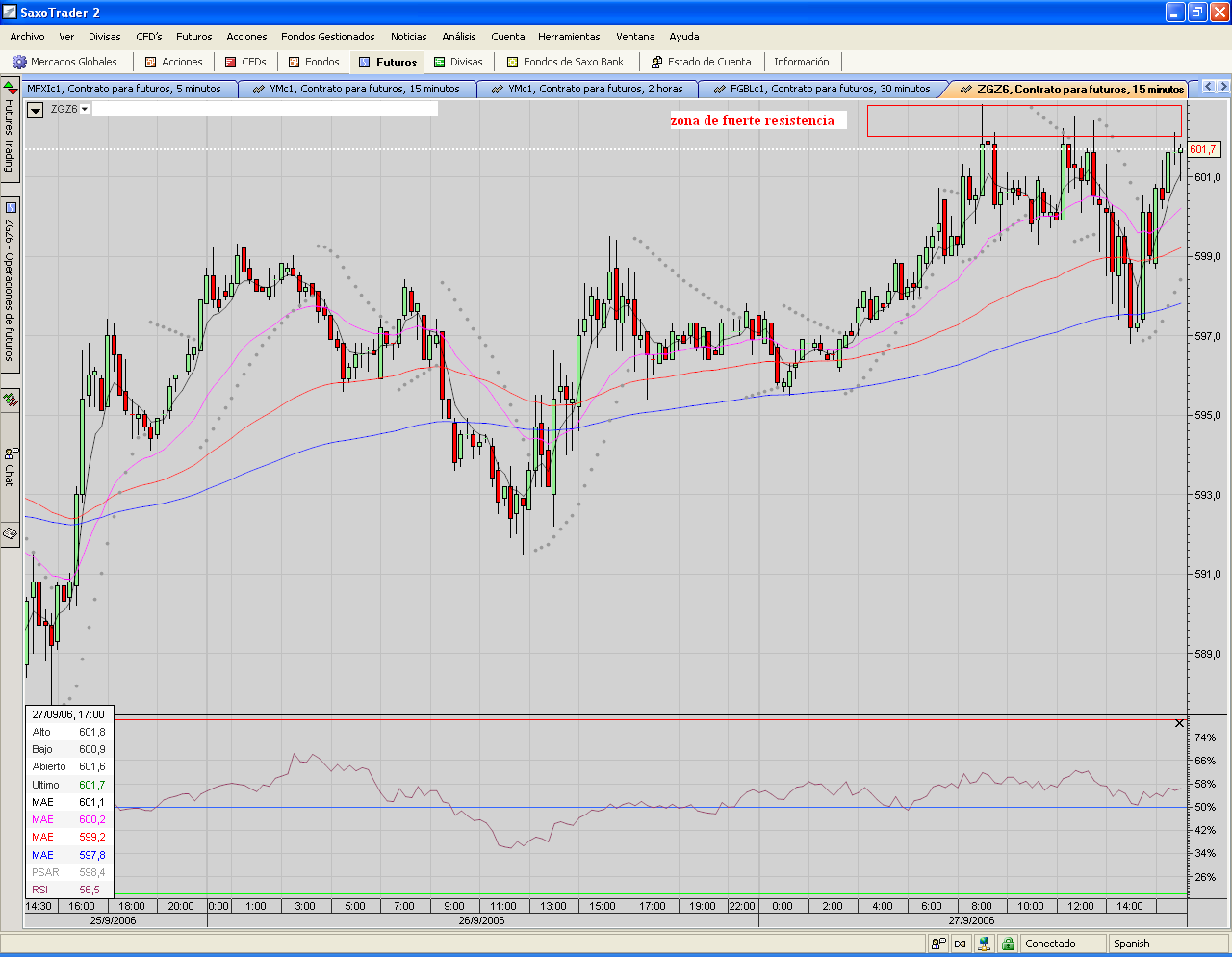Click the RSI 56,5 row
Screen dimensions: 1232x957
(x=69, y=890)
